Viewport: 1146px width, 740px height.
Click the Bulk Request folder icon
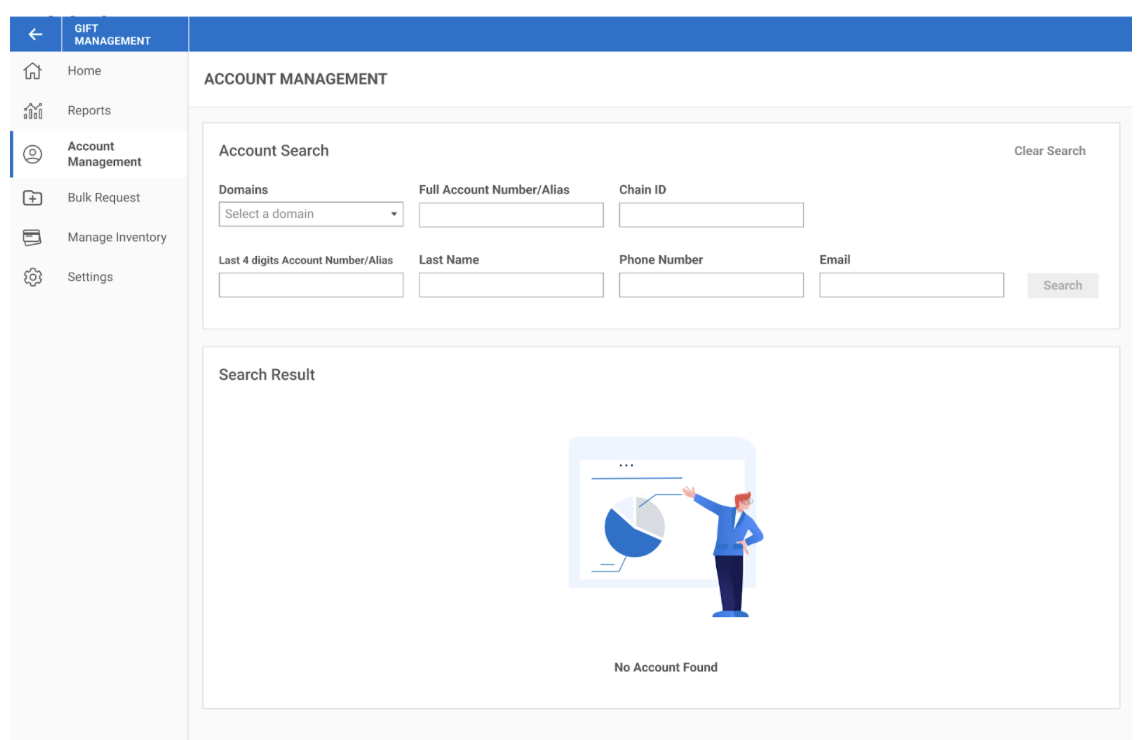pos(33,198)
